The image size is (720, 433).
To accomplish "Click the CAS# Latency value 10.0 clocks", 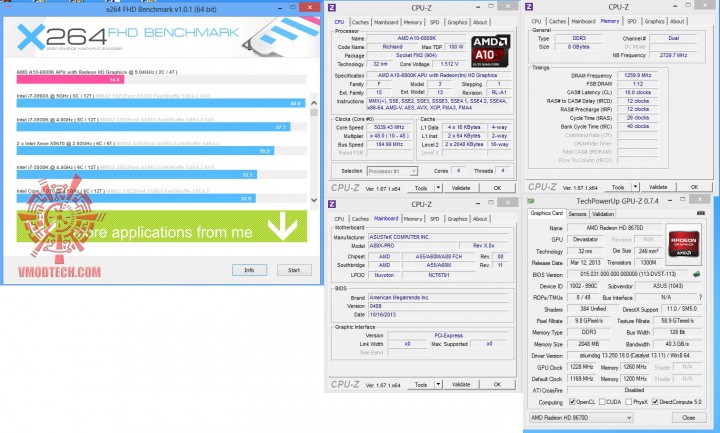I will (x=638, y=92).
